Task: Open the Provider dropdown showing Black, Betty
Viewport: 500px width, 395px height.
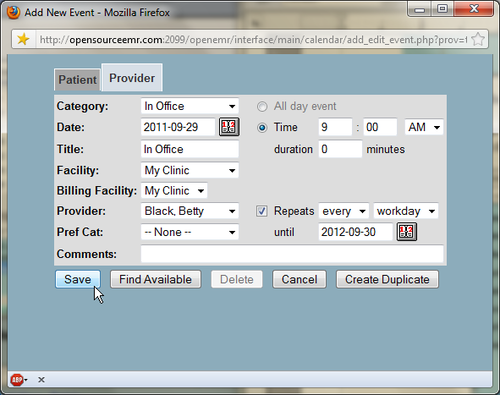Action: point(190,211)
